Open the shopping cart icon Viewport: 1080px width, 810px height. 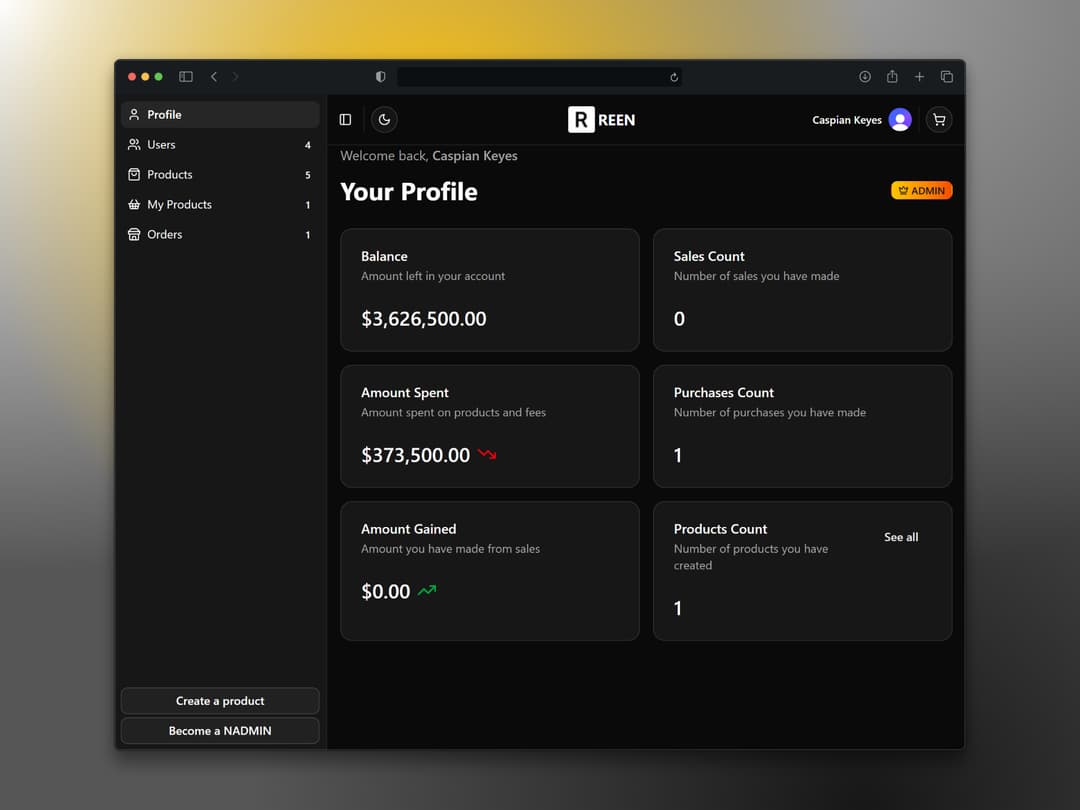pos(939,120)
